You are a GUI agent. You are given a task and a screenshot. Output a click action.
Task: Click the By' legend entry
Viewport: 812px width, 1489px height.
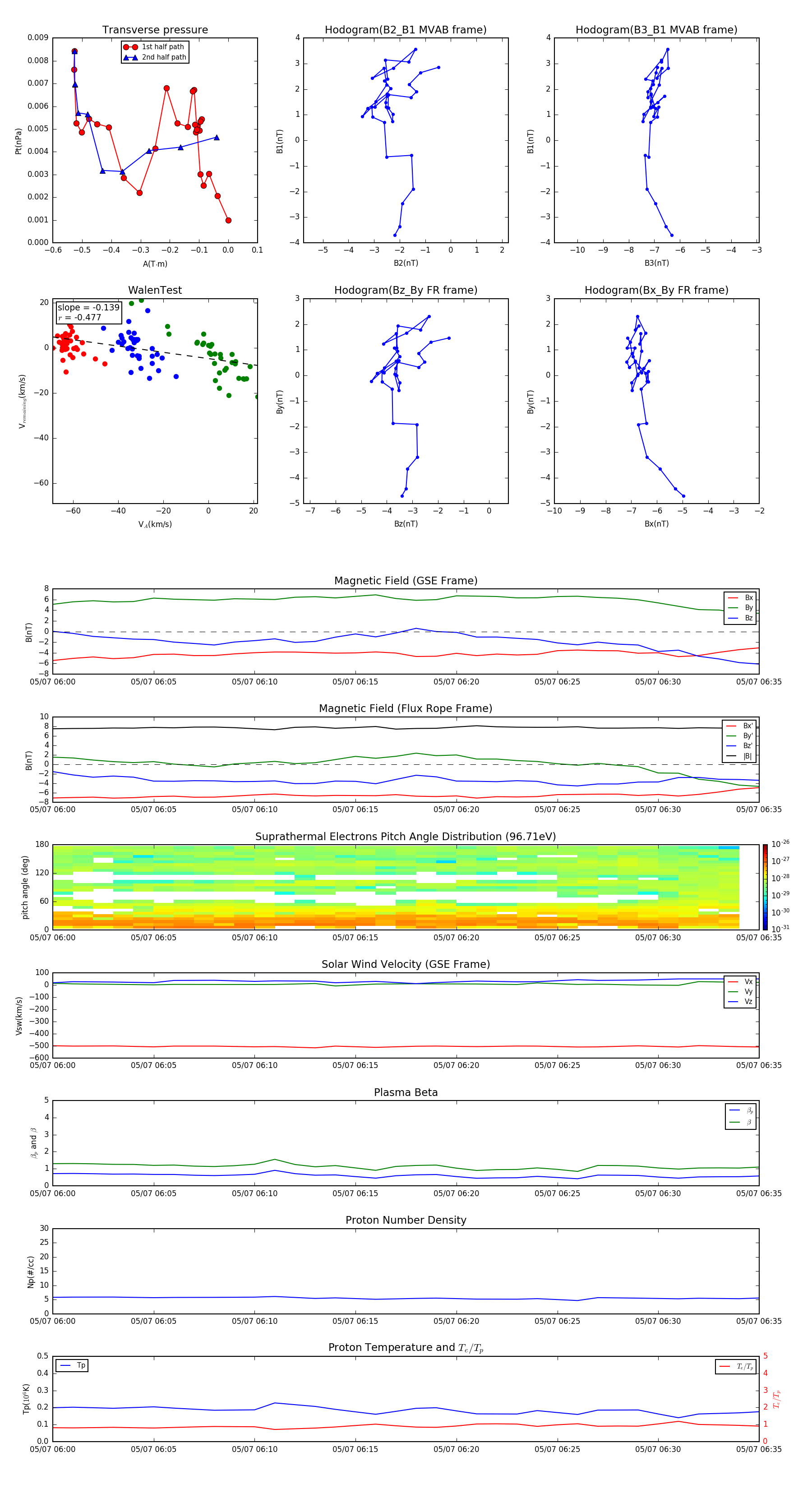coord(739,736)
